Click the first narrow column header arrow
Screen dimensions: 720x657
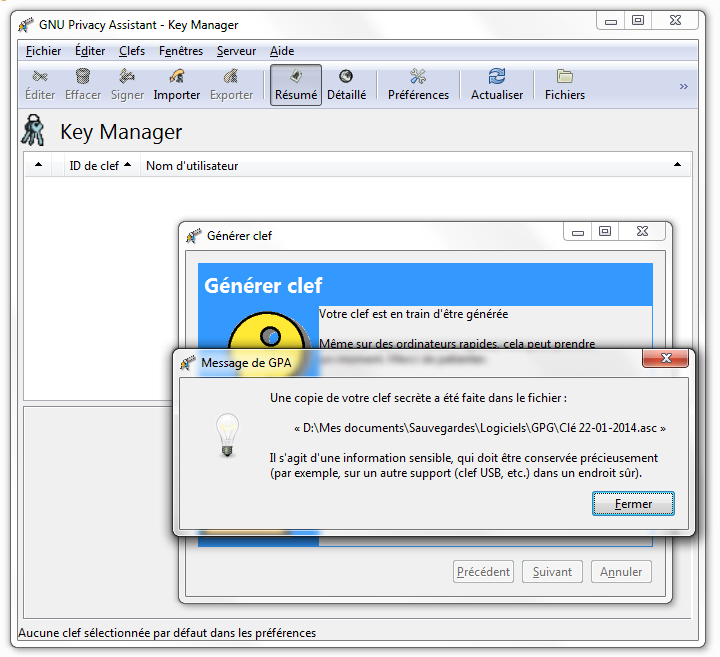tap(39, 165)
